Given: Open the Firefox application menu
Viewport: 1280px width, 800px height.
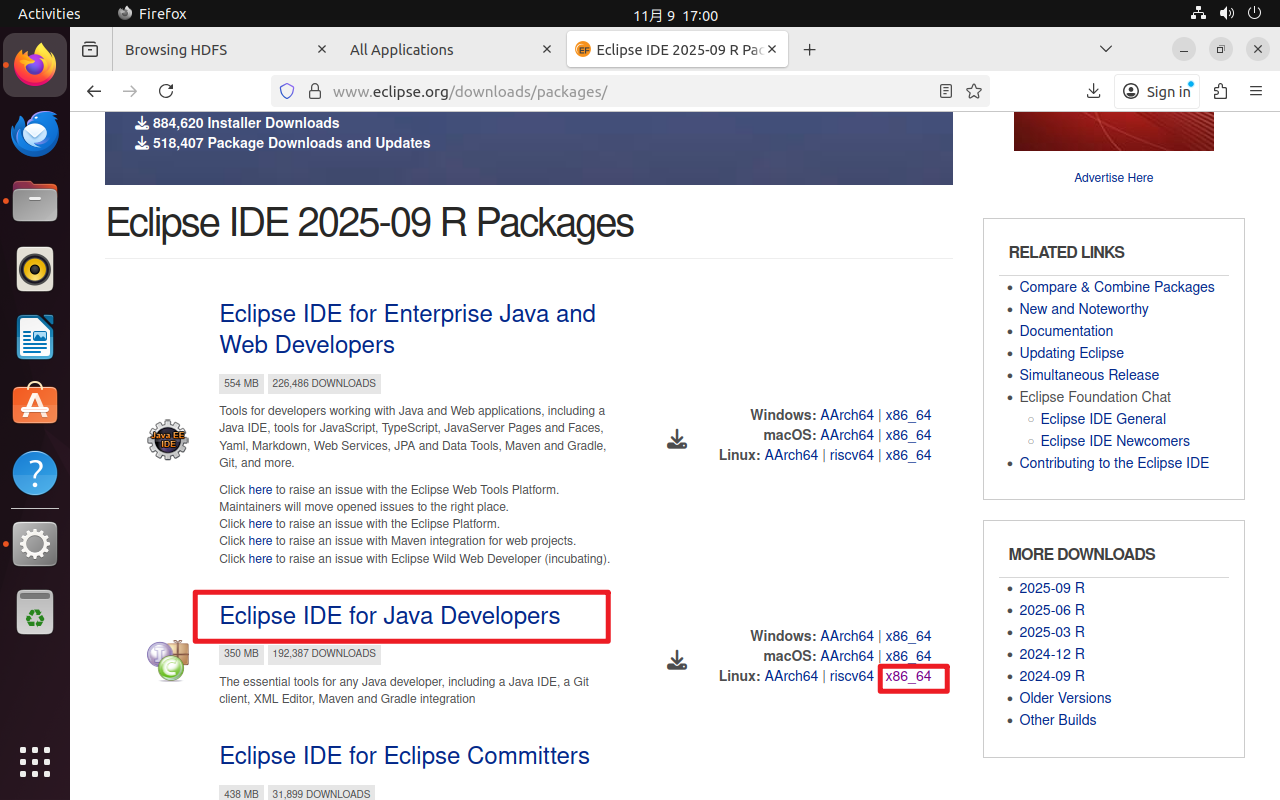Looking at the screenshot, I should [x=1256, y=91].
